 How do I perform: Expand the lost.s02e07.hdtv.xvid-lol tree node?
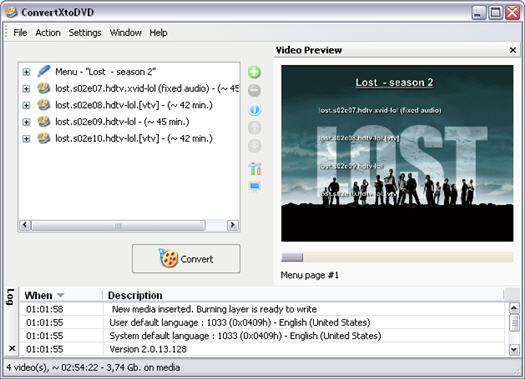point(26,89)
